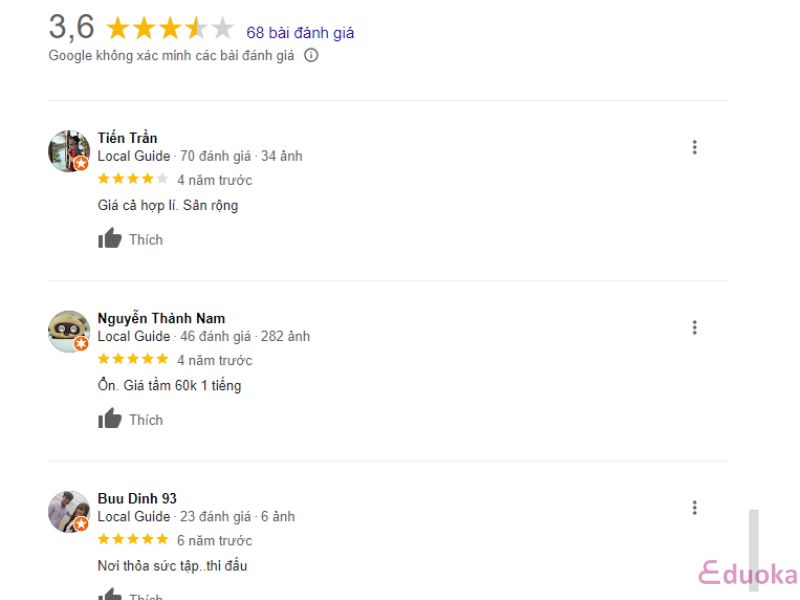Screen dimensions: 800x600
Task: Open three-dot menu for Tiến Trần review
Action: (x=694, y=147)
